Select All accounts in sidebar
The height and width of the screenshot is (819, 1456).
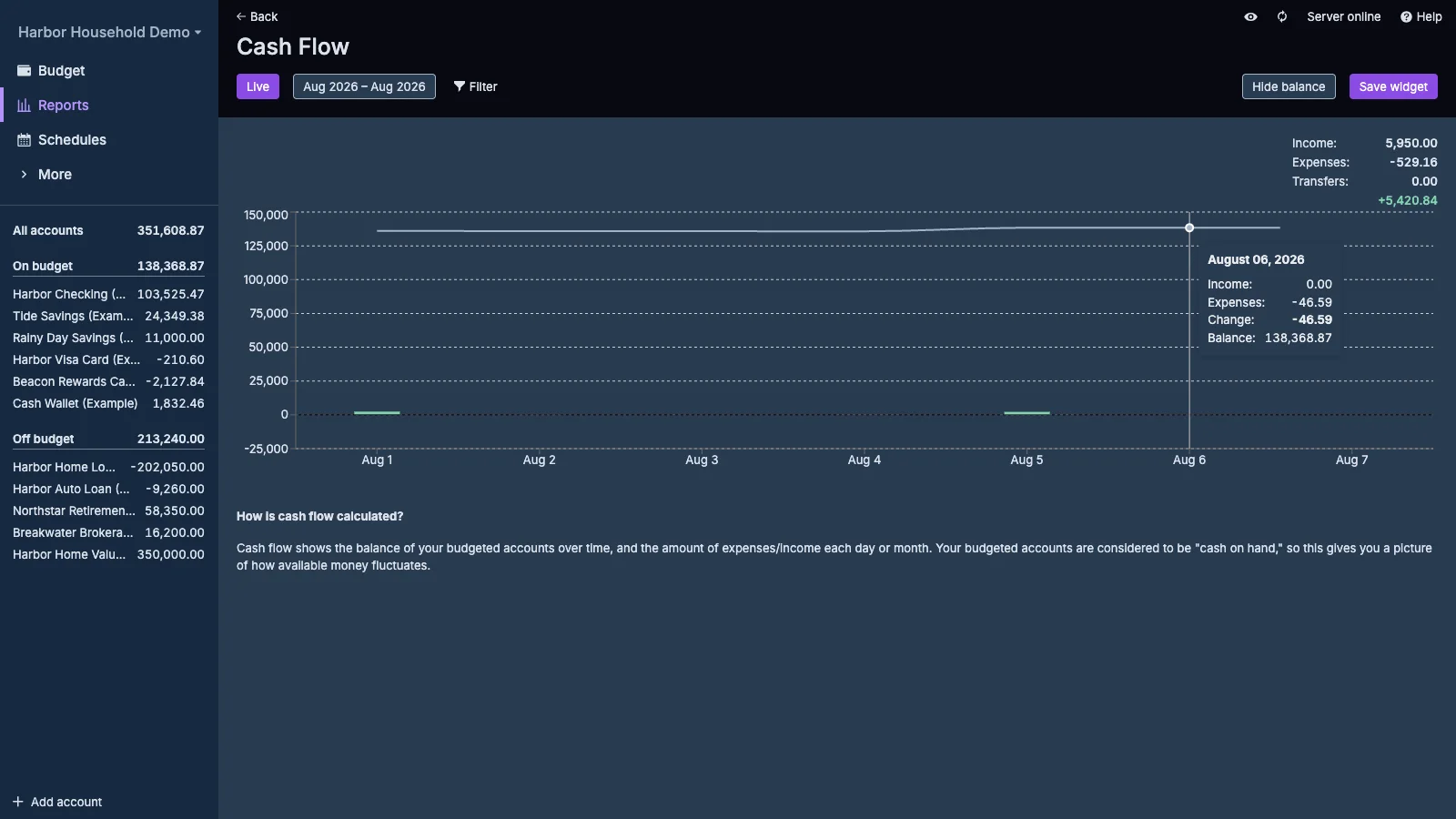pos(108,230)
